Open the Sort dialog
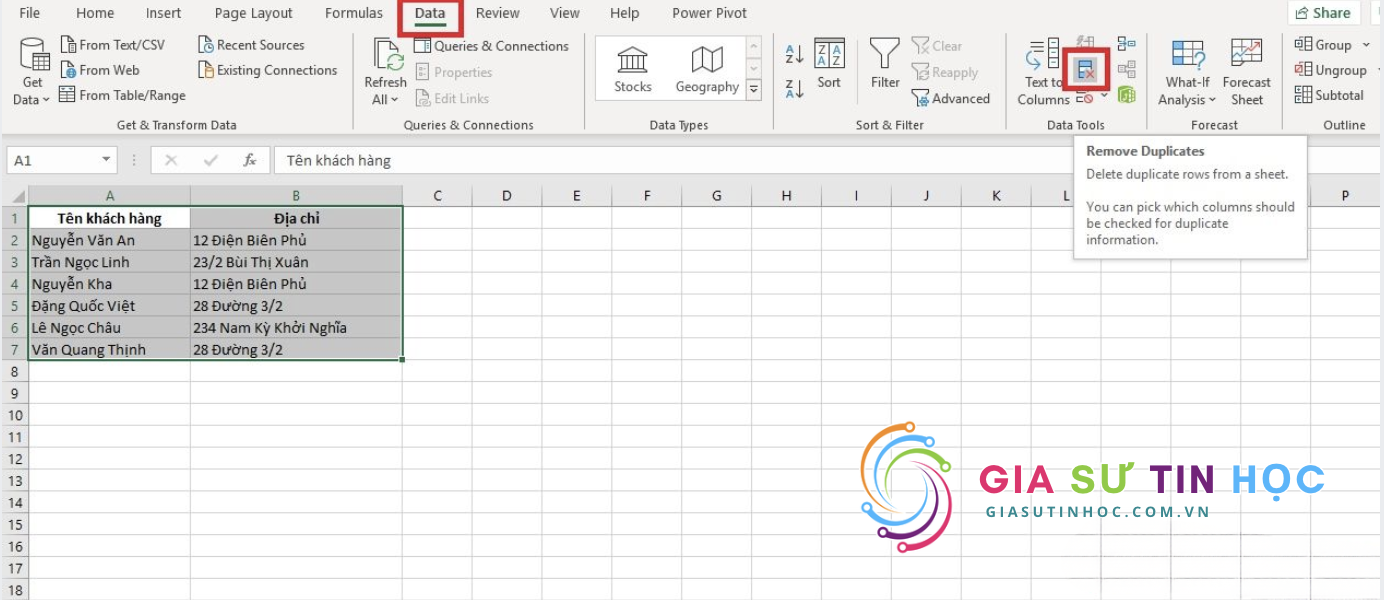 pyautogui.click(x=829, y=66)
